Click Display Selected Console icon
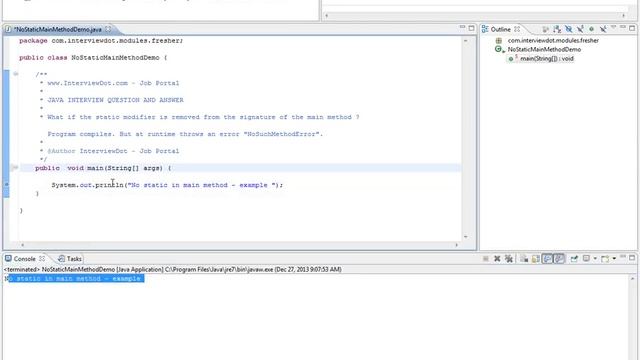This screenshot has width=640, height=360. [x=586, y=258]
